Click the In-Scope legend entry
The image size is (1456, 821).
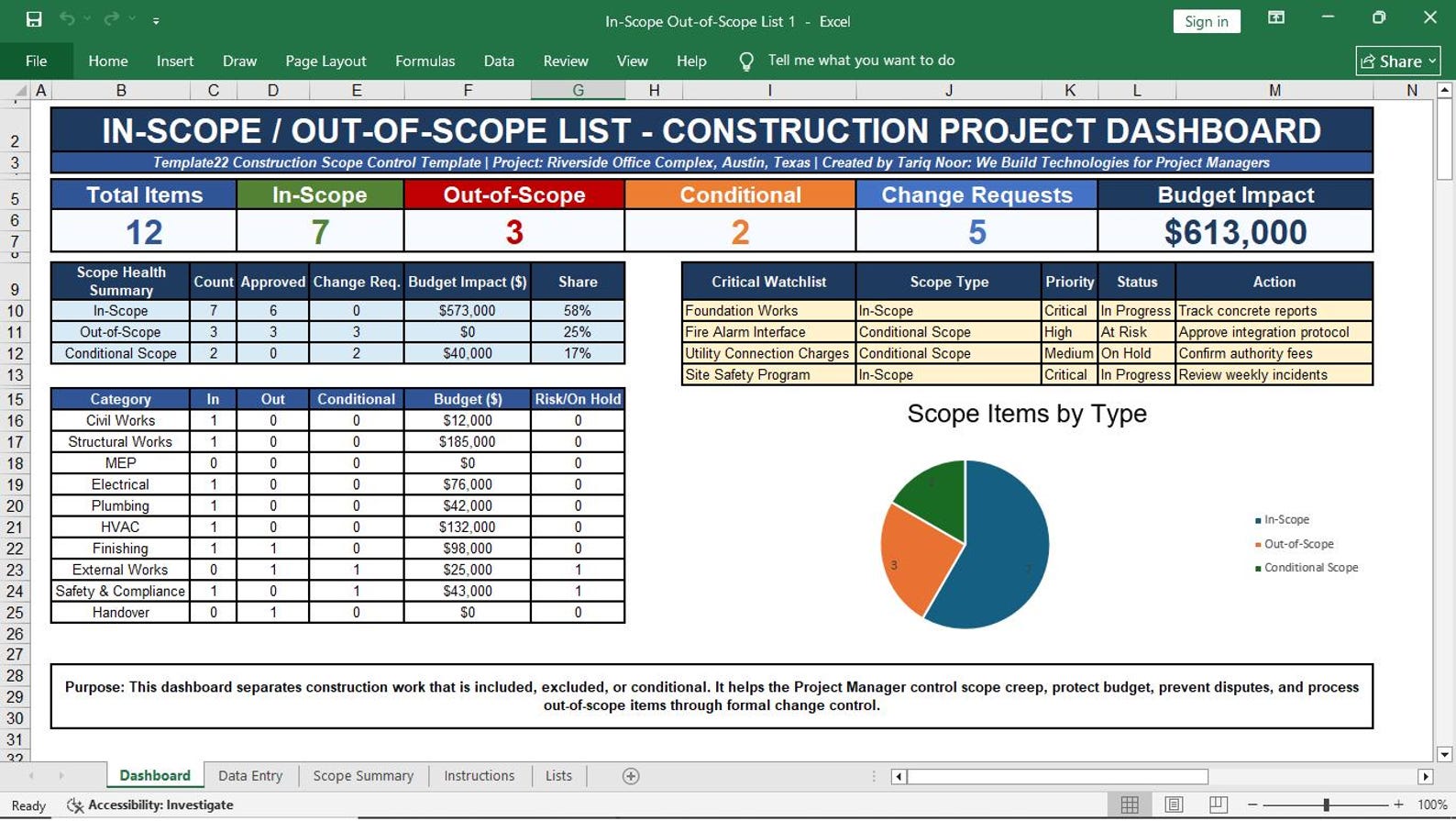click(1282, 519)
